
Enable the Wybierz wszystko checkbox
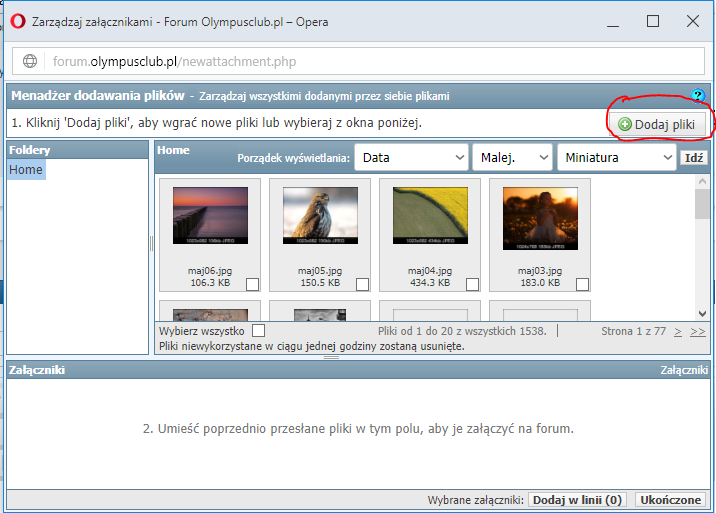pyautogui.click(x=259, y=330)
